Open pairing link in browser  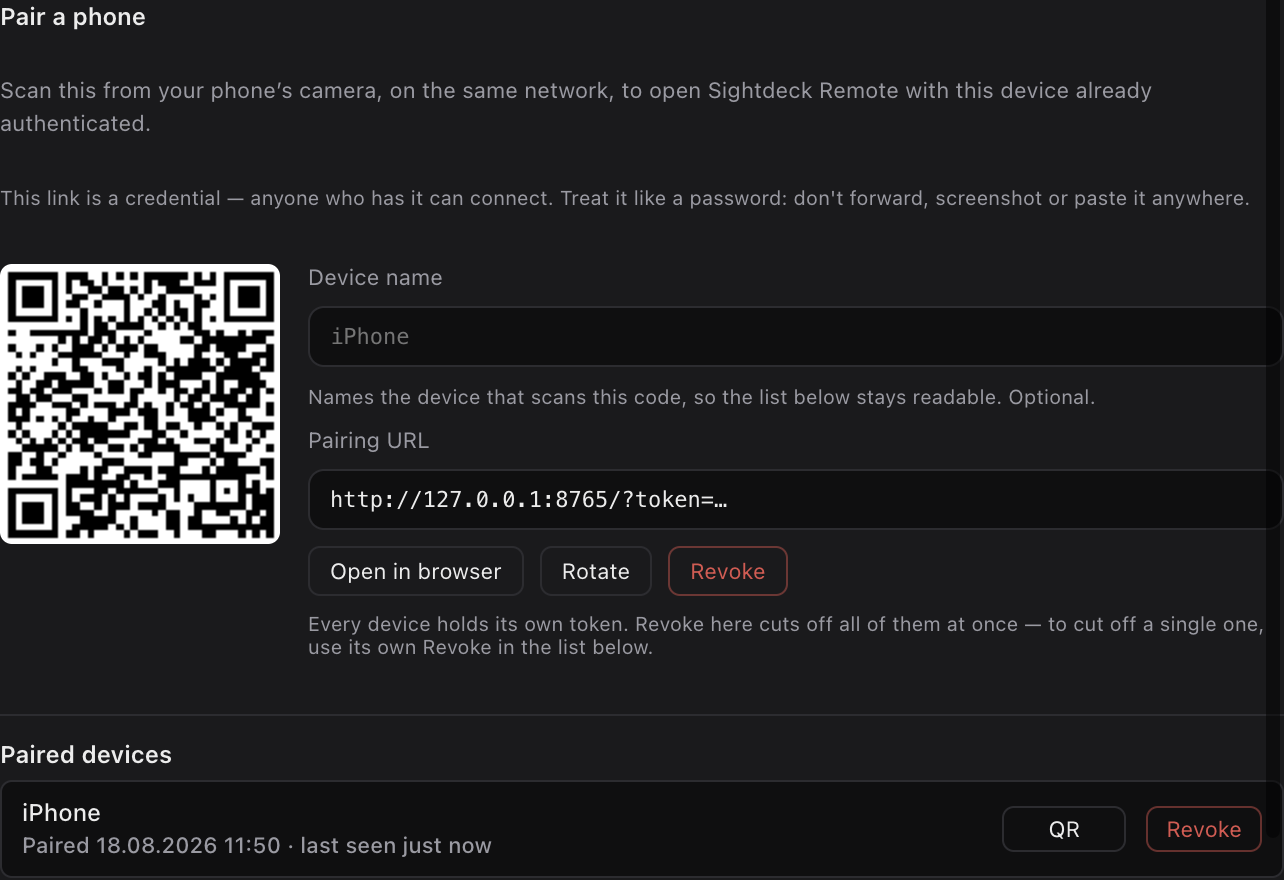(x=416, y=571)
